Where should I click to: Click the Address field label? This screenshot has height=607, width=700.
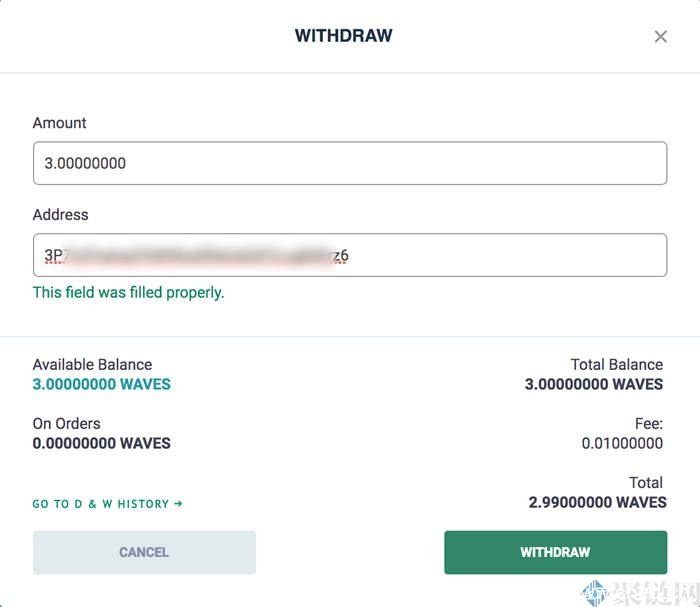[x=60, y=215]
